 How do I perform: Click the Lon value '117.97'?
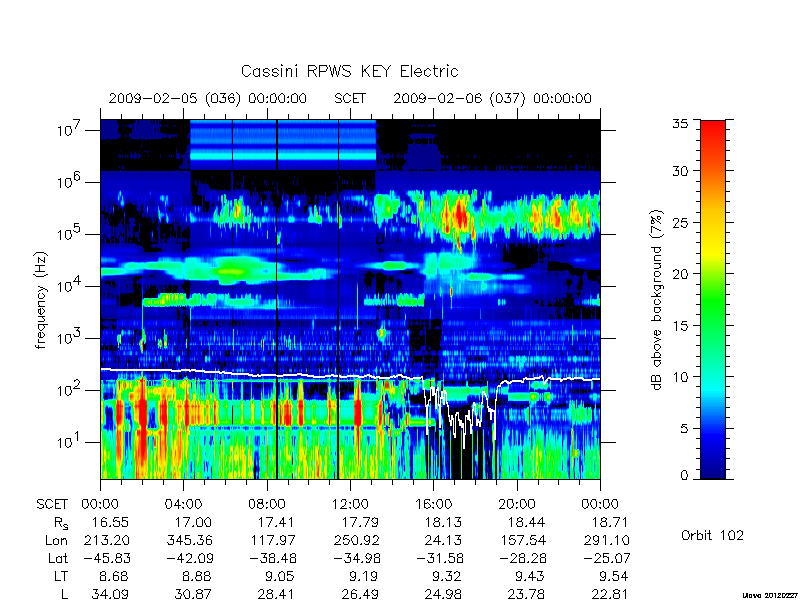272,540
